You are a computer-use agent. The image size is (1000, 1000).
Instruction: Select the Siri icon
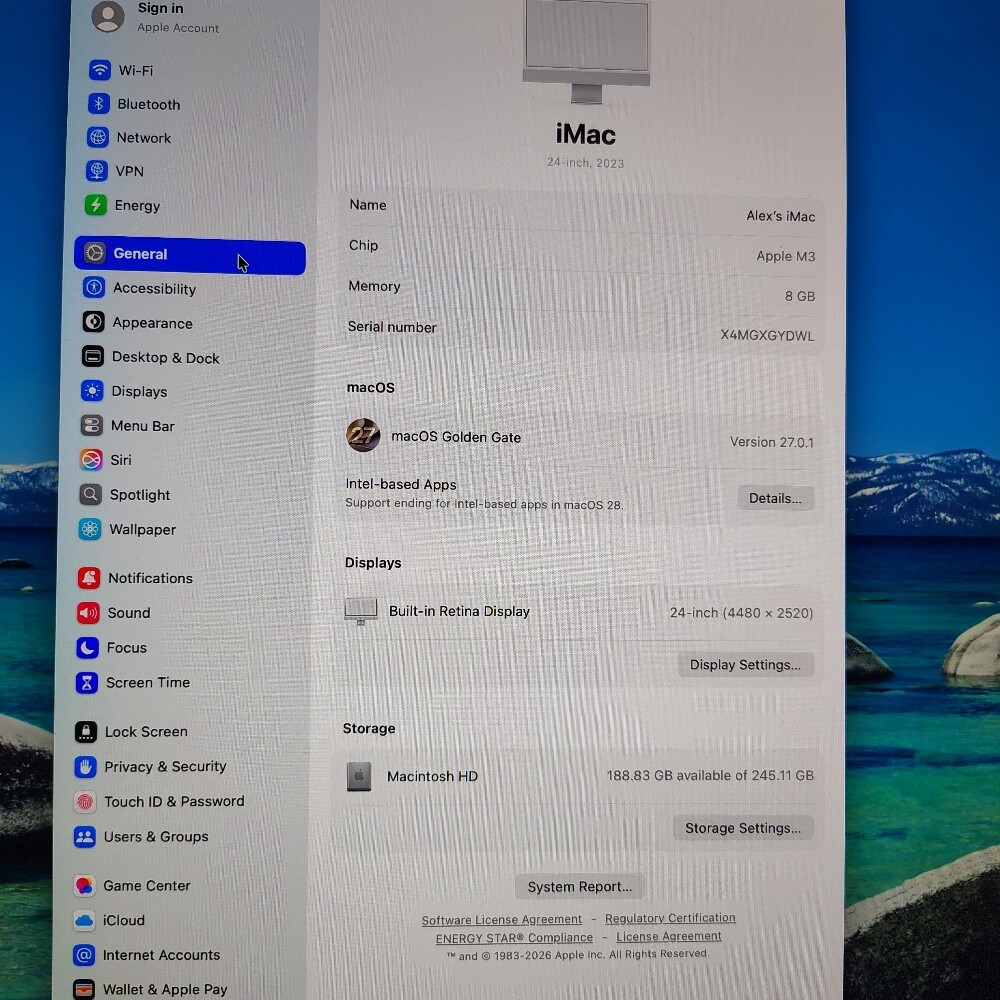pos(91,459)
